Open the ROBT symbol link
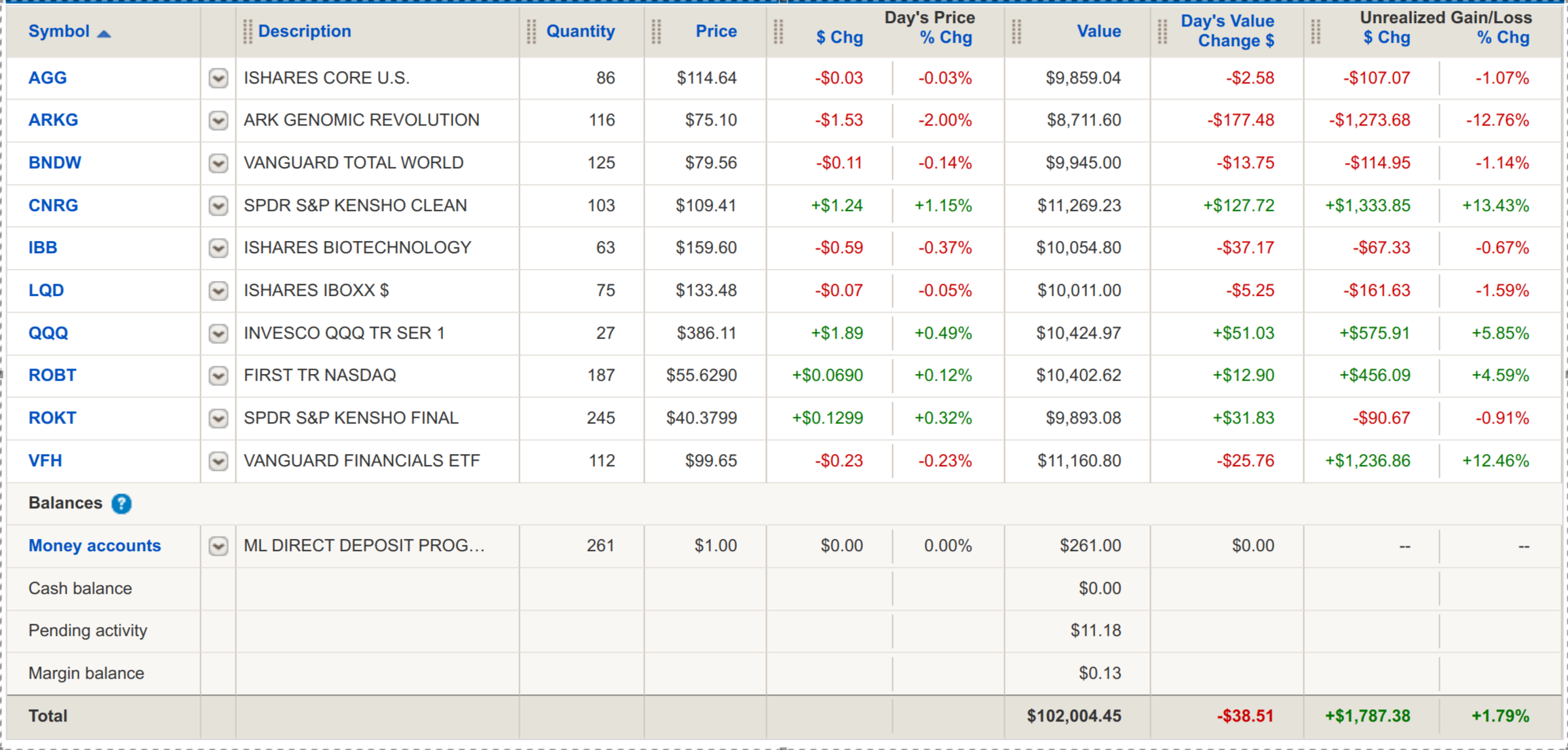The height and width of the screenshot is (750, 1568). coord(52,375)
